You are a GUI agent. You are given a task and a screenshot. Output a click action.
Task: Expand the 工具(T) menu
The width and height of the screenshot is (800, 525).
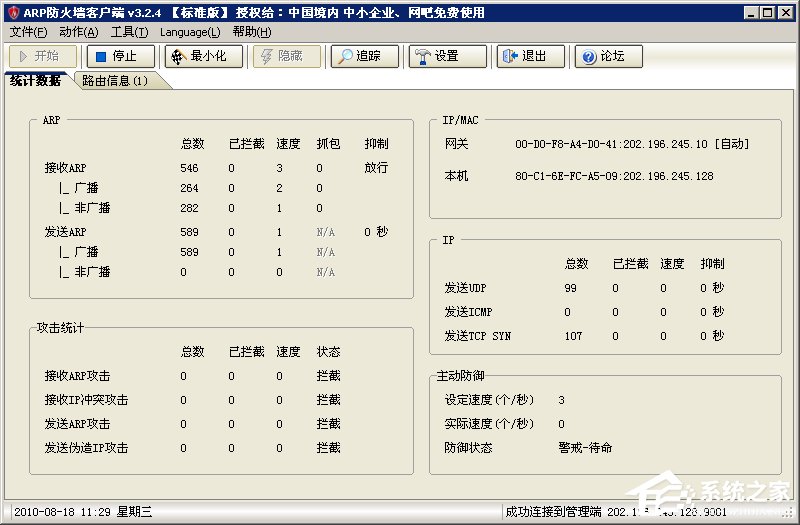[x=129, y=32]
